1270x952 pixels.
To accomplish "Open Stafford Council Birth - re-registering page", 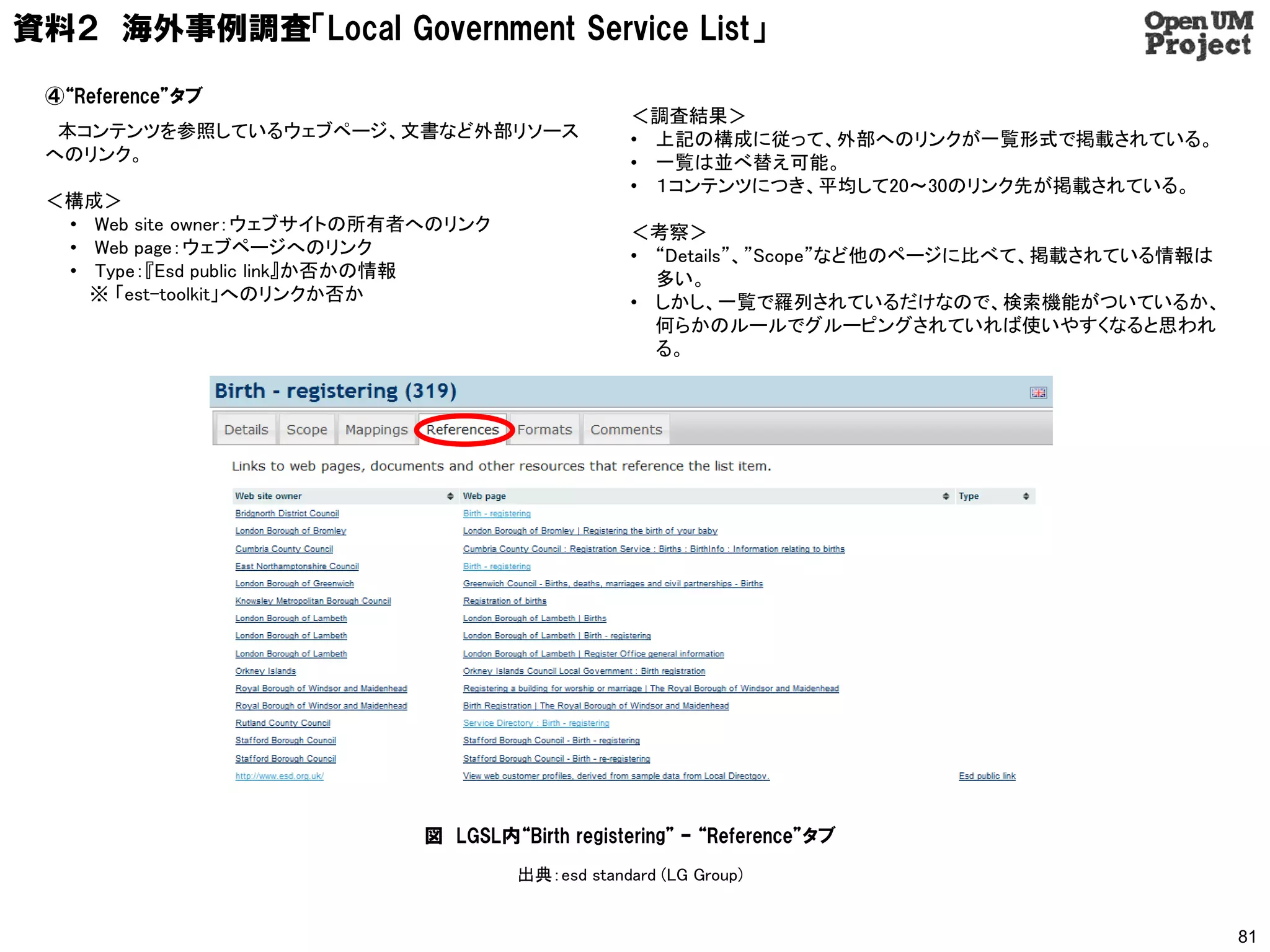I will [x=556, y=758].
